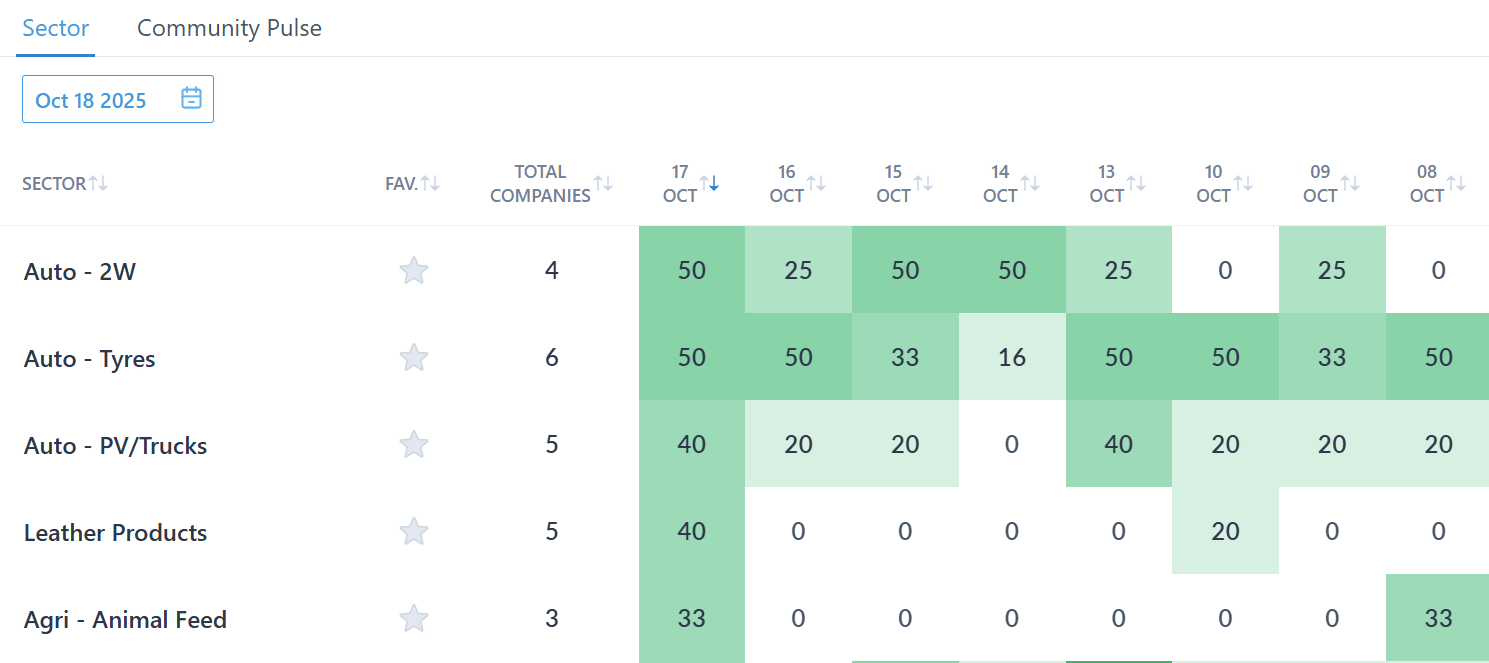This screenshot has height=663, width=1489.
Task: Toggle favorite star for Leather Products
Action: click(414, 531)
